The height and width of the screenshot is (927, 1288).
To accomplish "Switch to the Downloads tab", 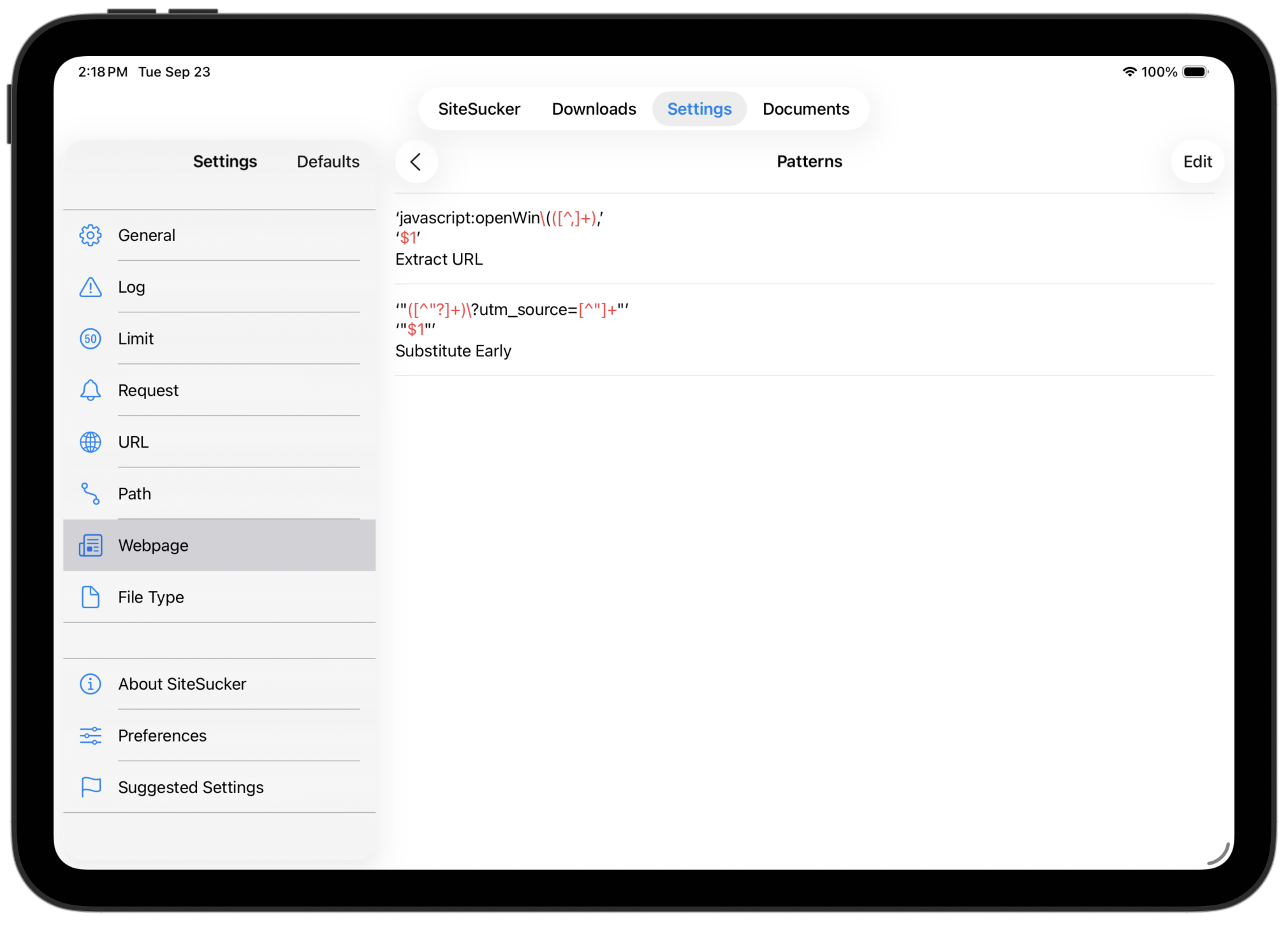I will 594,109.
